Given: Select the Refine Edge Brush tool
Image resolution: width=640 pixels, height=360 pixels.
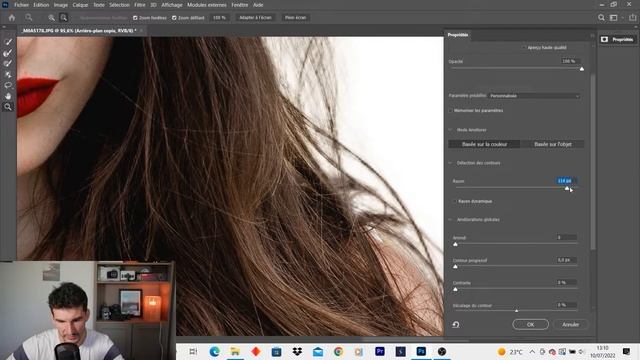Looking at the screenshot, I should click(x=8, y=53).
